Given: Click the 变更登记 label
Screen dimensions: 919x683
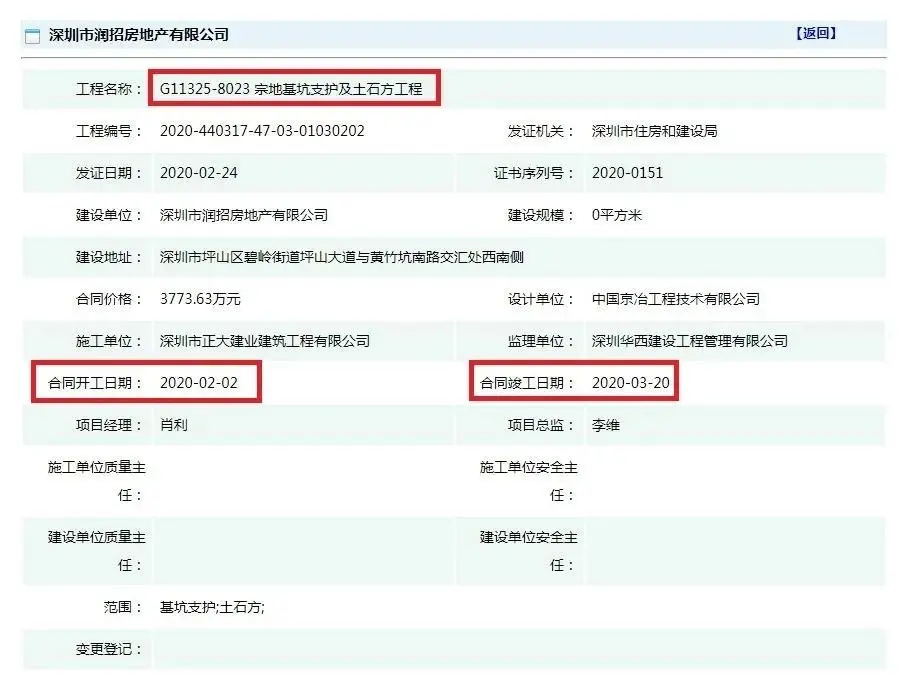Looking at the screenshot, I should 108,649.
